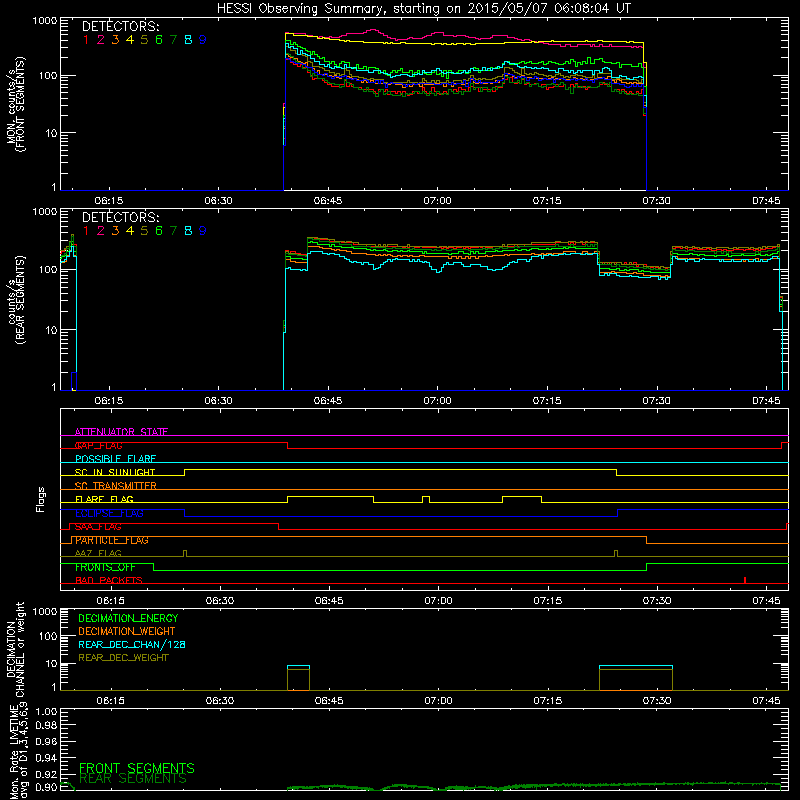Click the FRONTS_OFF flag label
The width and height of the screenshot is (800, 800).
[105, 567]
